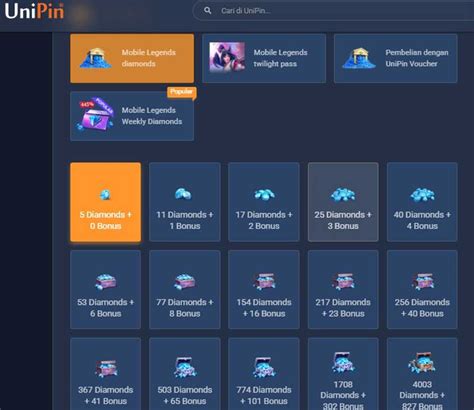Image resolution: width=474 pixels, height=410 pixels.
Task: Click the '503 Diamonds + 65 Bonus' label
Action: pyautogui.click(x=185, y=395)
